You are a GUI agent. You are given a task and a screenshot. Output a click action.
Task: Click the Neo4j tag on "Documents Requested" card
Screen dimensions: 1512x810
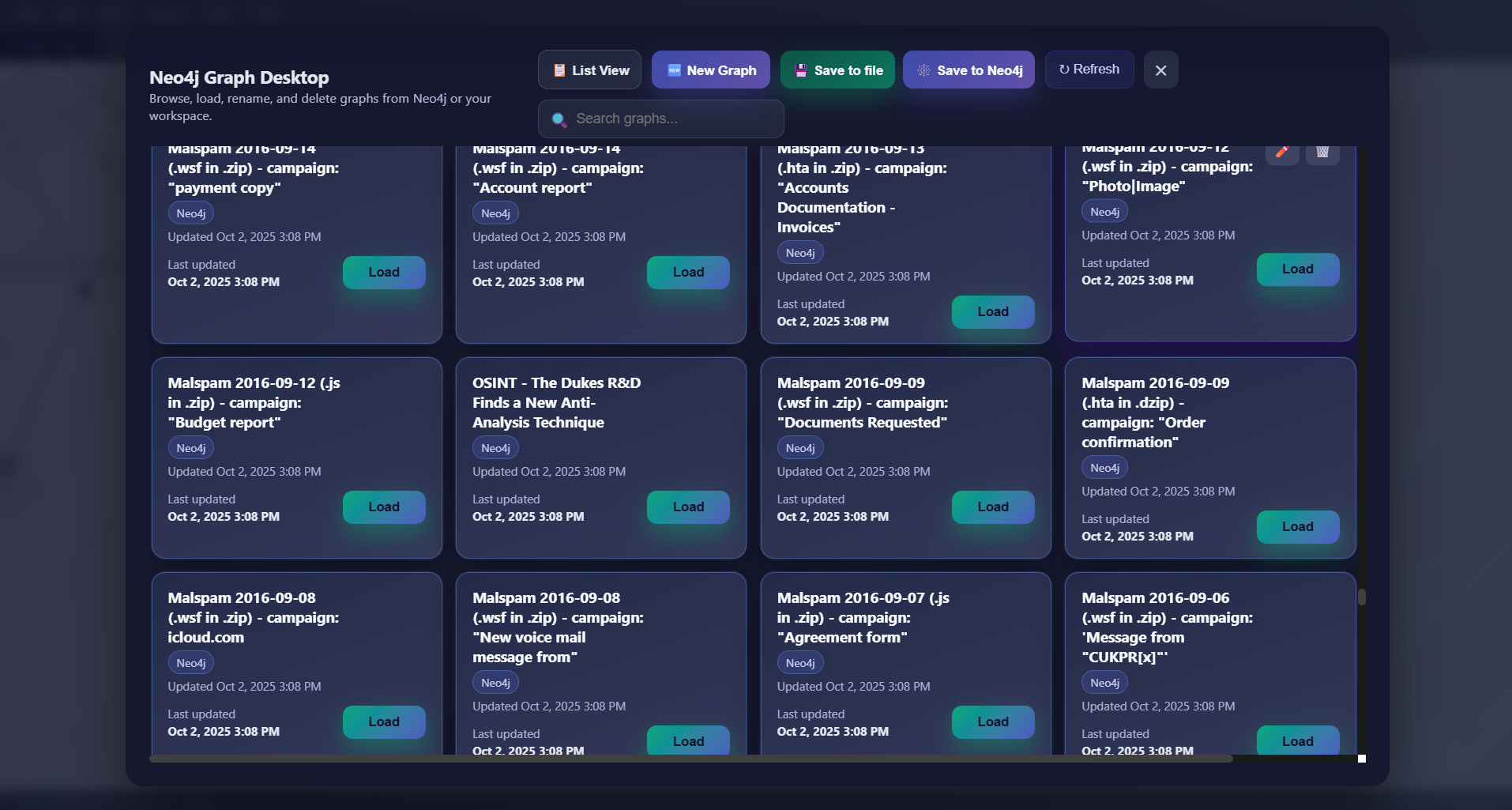(x=800, y=448)
